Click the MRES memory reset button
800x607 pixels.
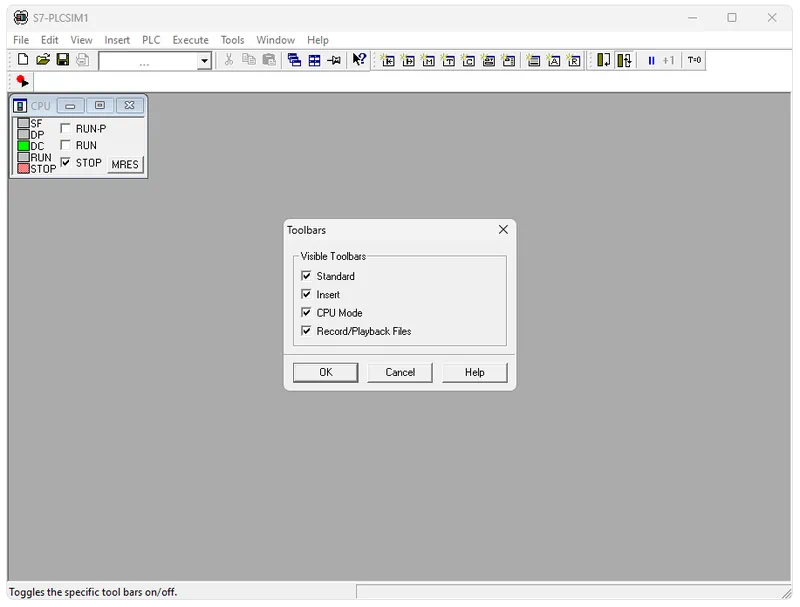[x=125, y=164]
